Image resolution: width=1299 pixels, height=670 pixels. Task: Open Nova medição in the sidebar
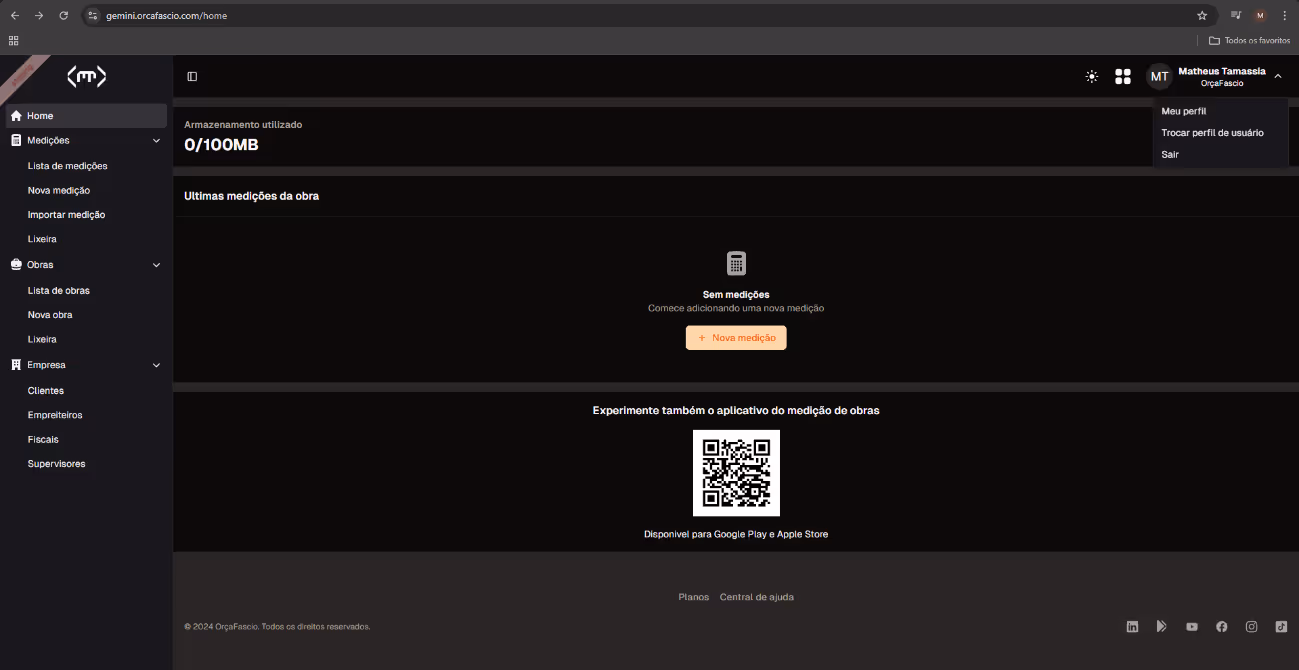[x=59, y=190]
